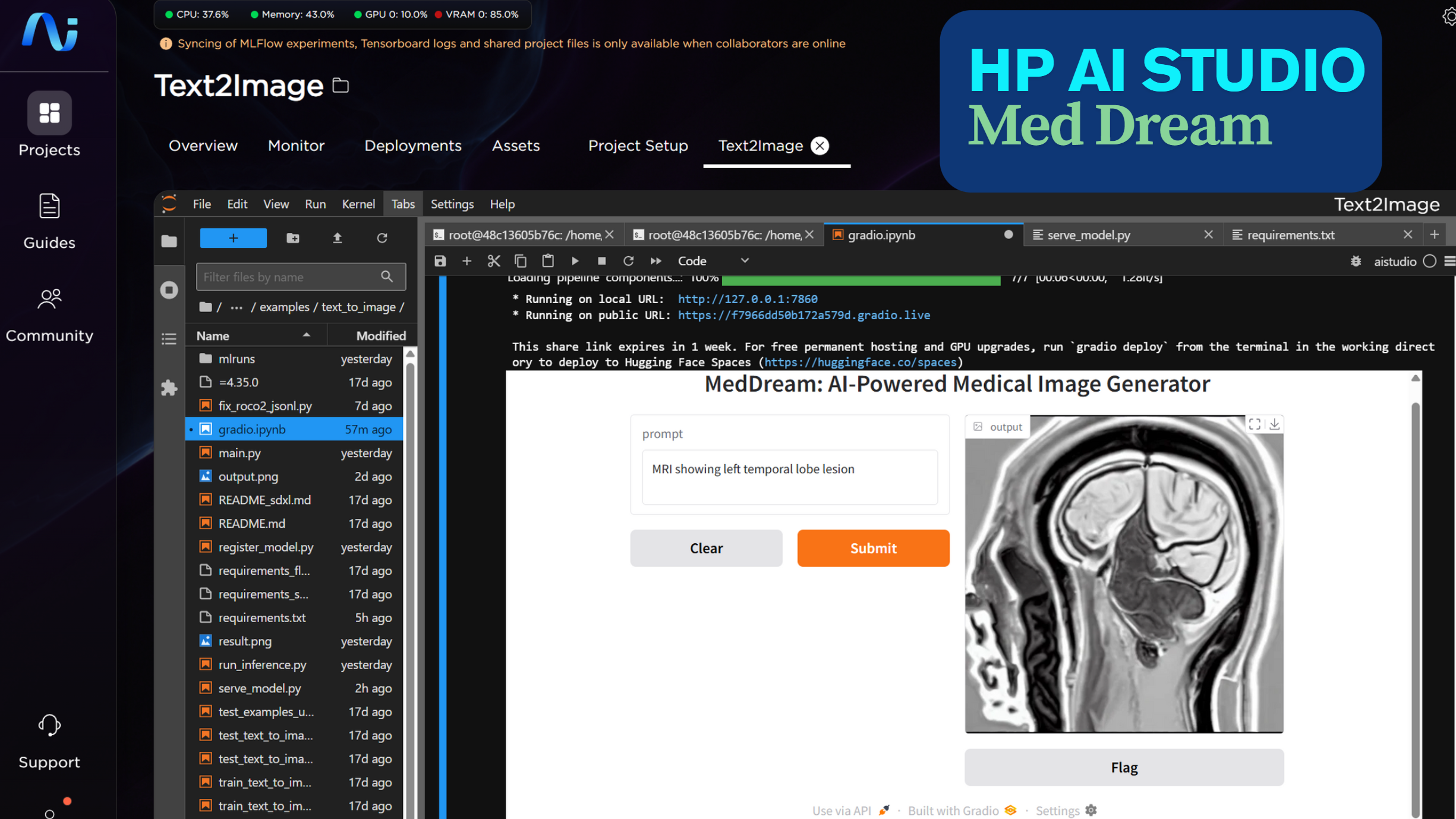Screen dimensions: 1456x819
Task: Open the gradio.live public URL link
Action: click(x=803, y=315)
